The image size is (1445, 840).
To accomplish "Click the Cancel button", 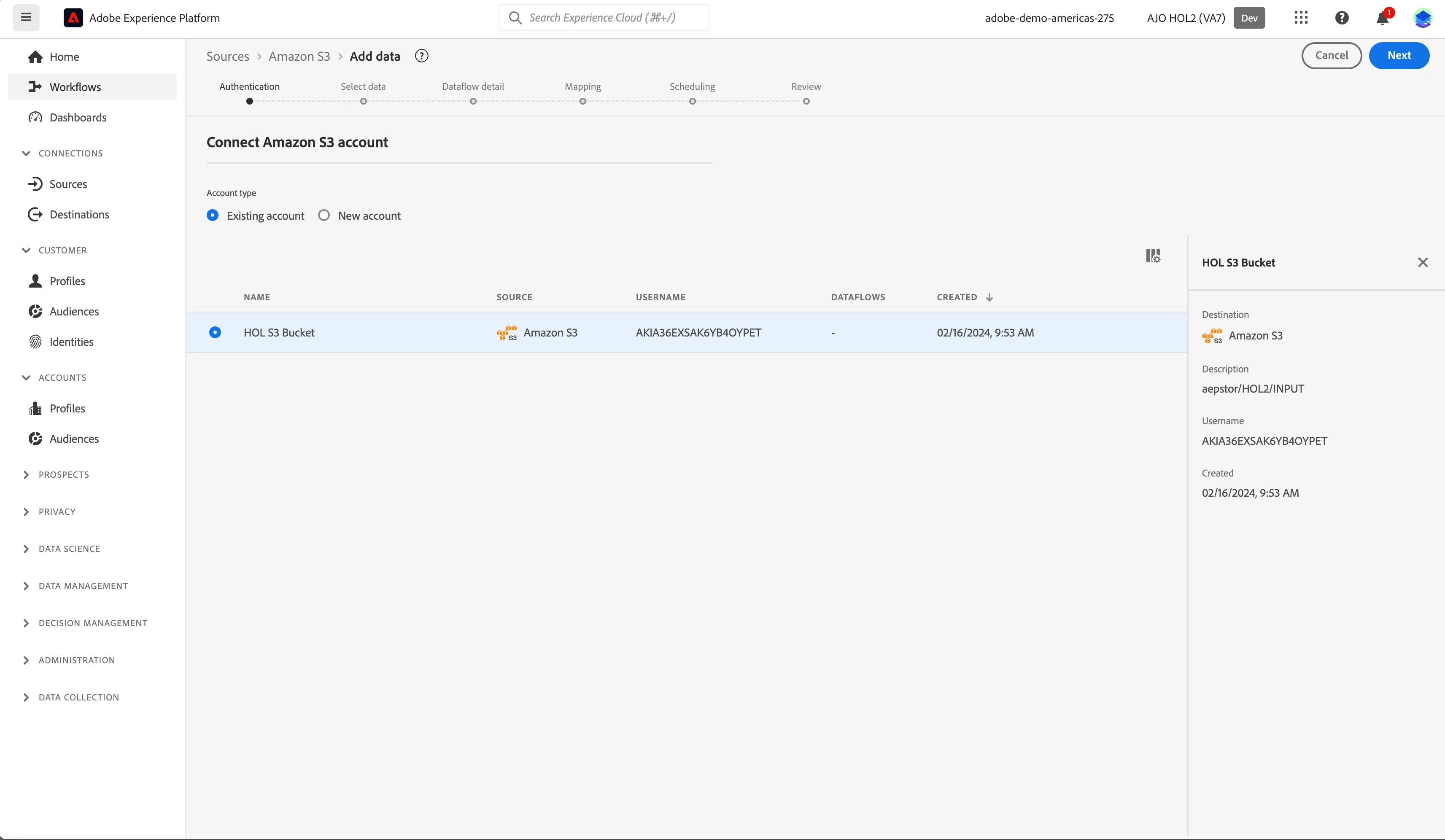I will (x=1332, y=56).
